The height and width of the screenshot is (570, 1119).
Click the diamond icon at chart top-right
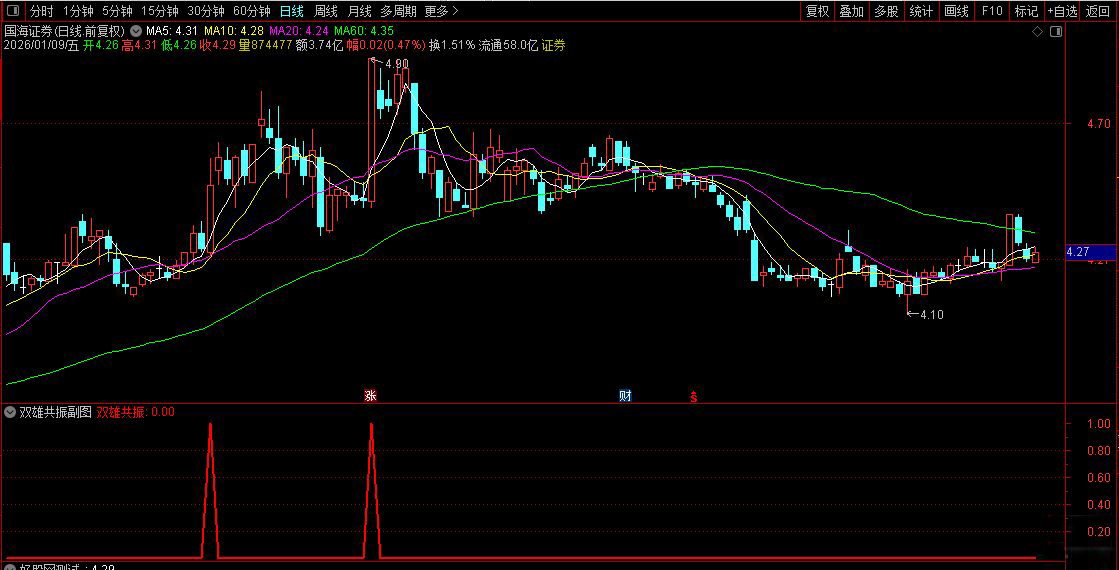point(1038,31)
